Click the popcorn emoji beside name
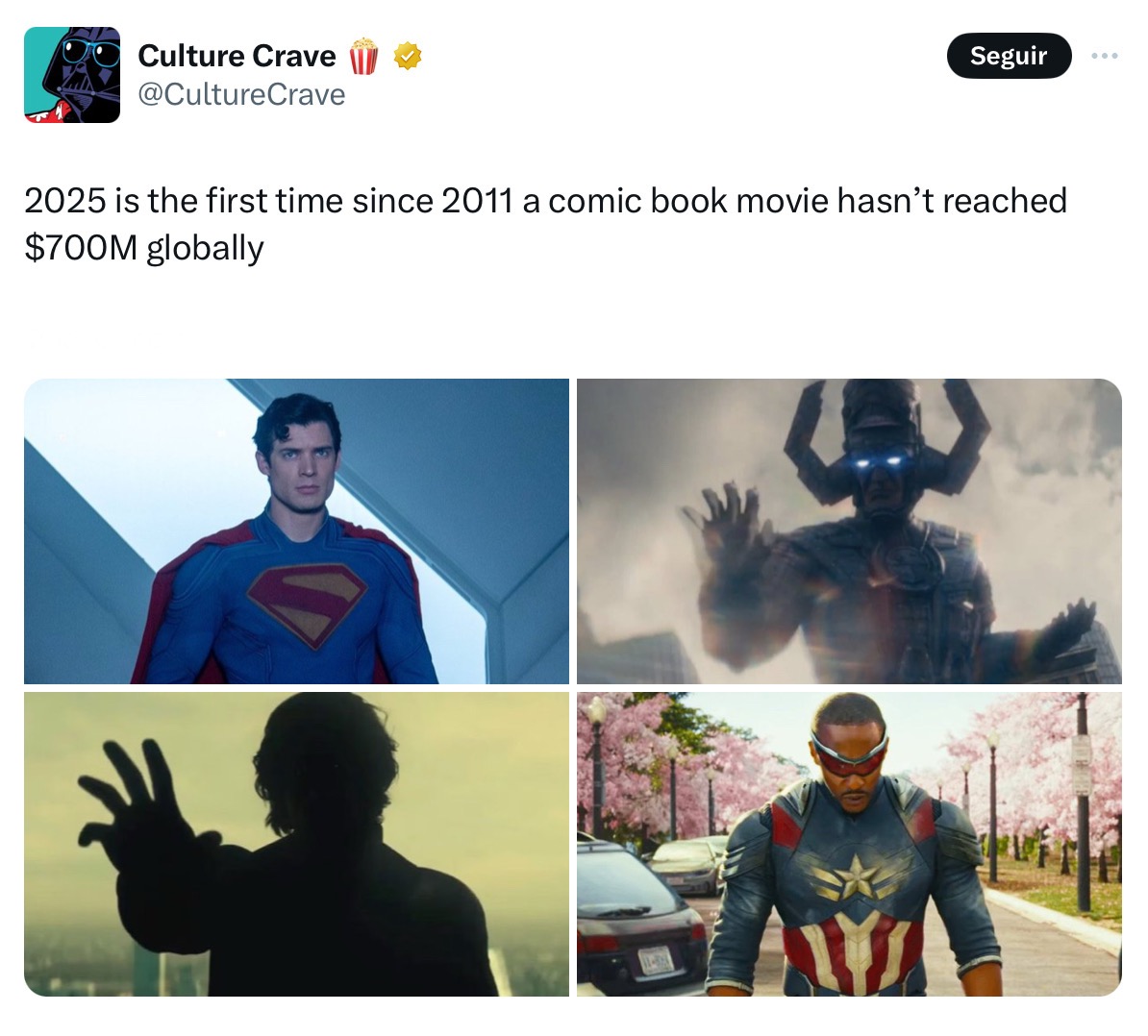The height and width of the screenshot is (1036, 1148). click(x=363, y=56)
